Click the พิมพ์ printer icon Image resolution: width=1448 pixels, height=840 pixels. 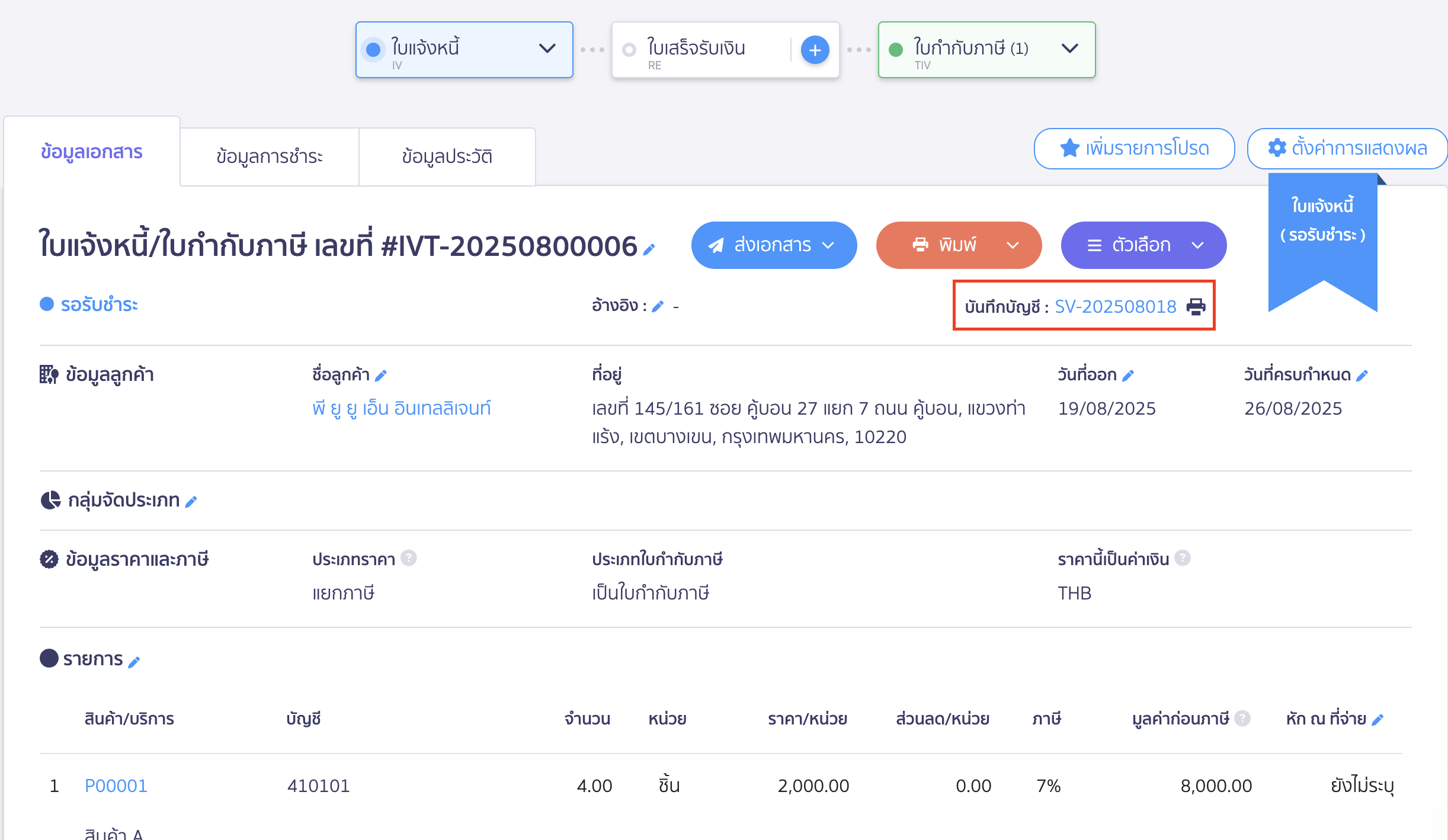[x=920, y=245]
